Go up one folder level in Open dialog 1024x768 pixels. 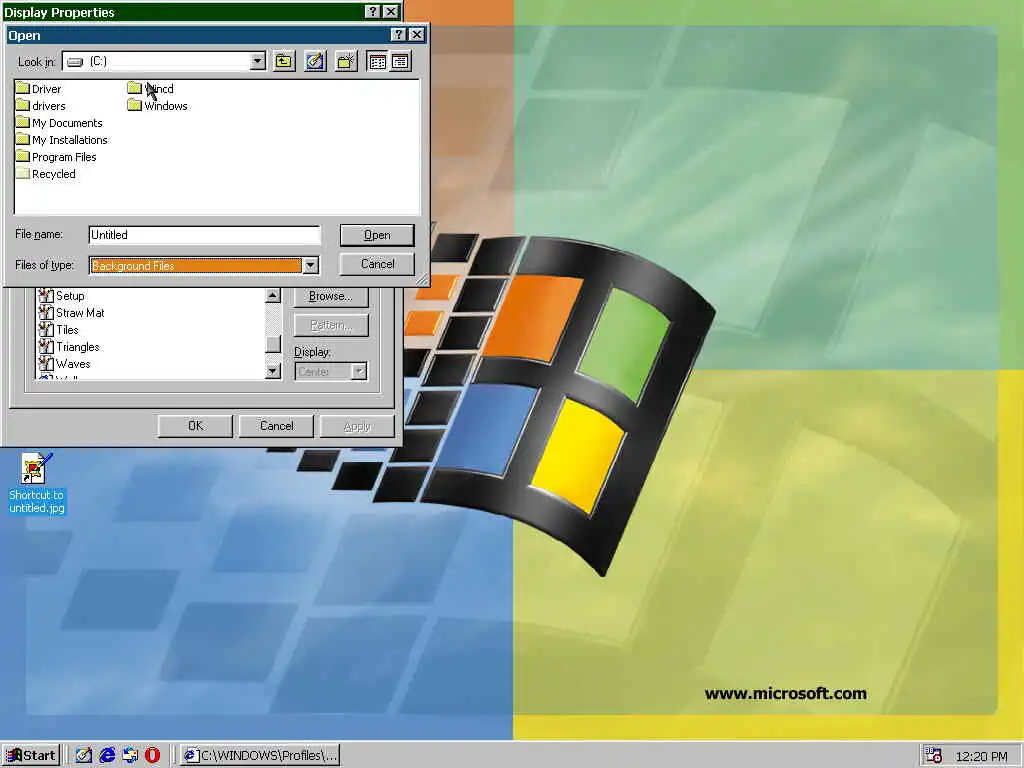284,61
